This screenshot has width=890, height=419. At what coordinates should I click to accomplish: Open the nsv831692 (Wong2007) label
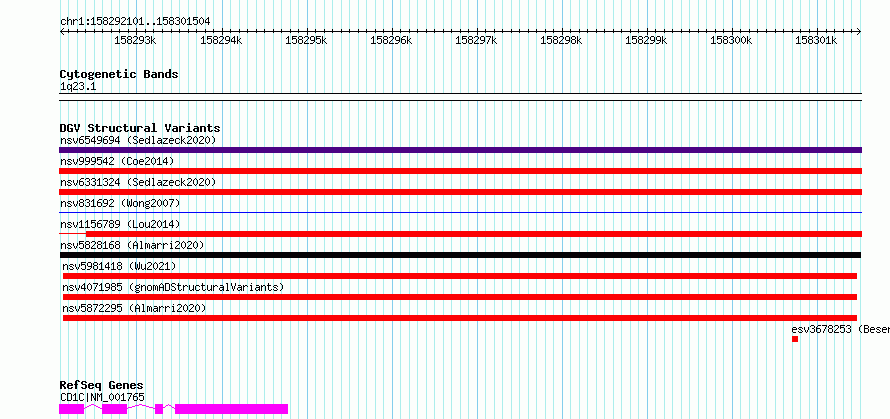click(120, 203)
